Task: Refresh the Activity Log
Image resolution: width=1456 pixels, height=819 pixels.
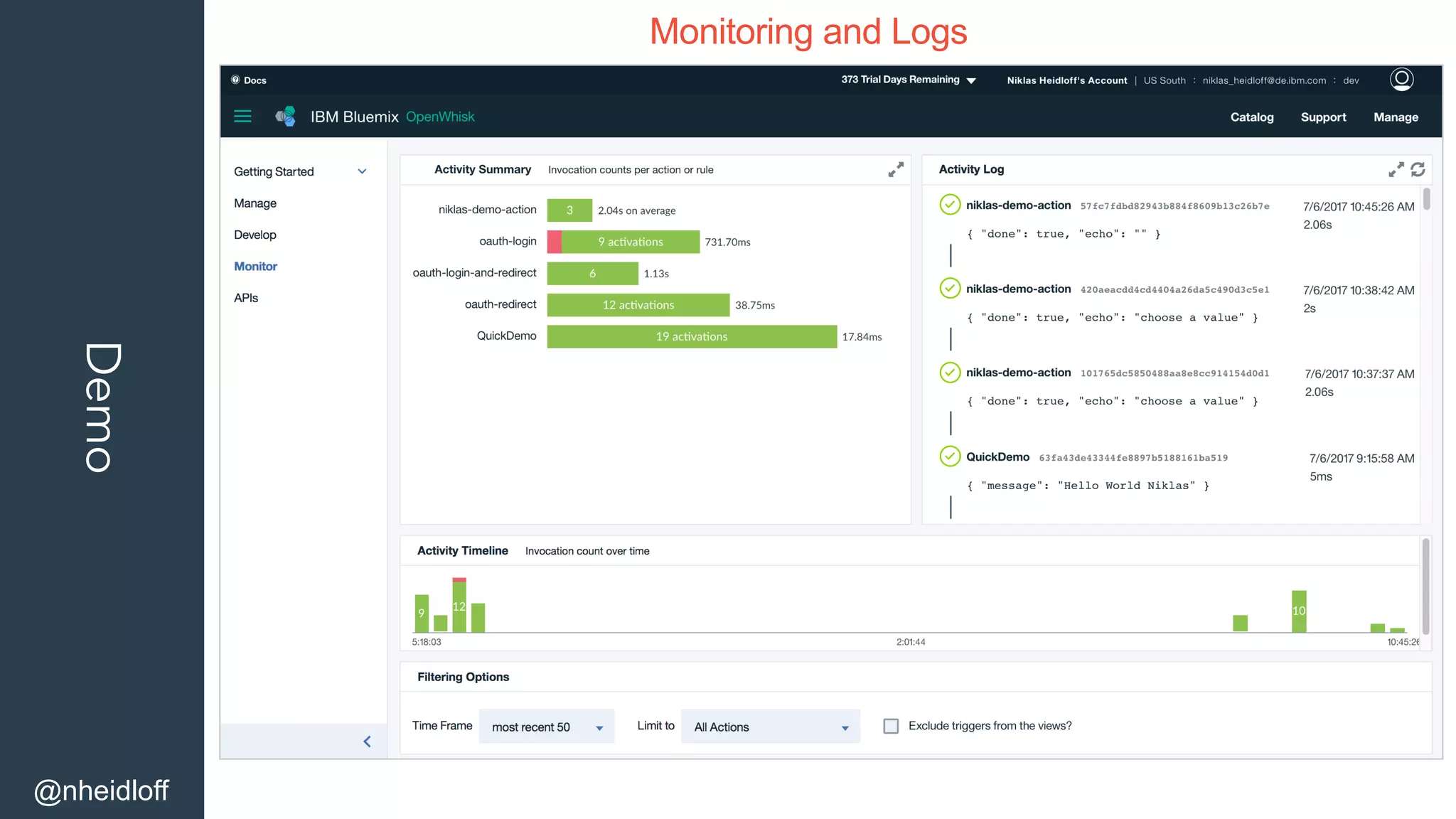Action: (x=1418, y=169)
